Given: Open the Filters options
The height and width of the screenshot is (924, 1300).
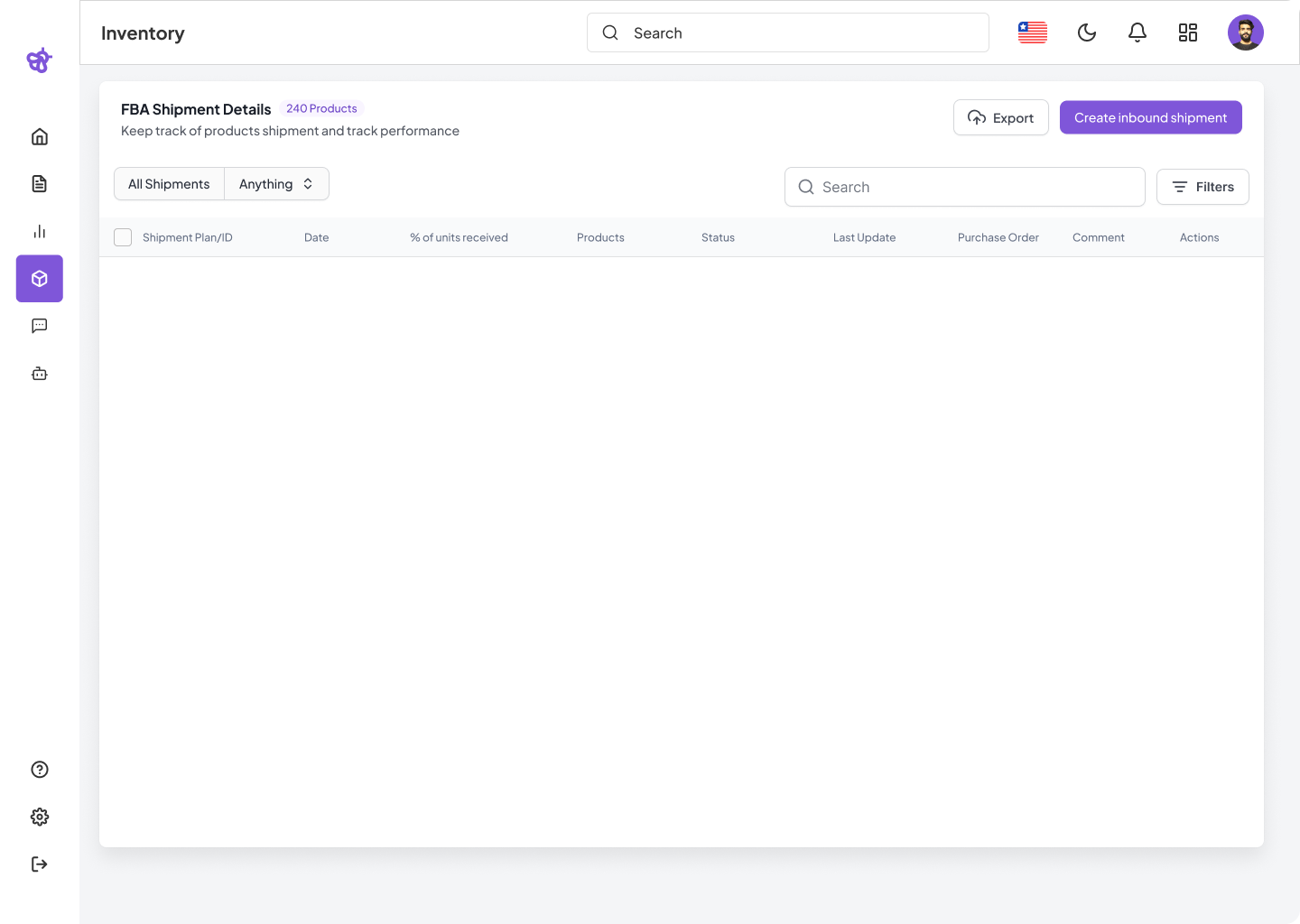Looking at the screenshot, I should click(x=1202, y=187).
